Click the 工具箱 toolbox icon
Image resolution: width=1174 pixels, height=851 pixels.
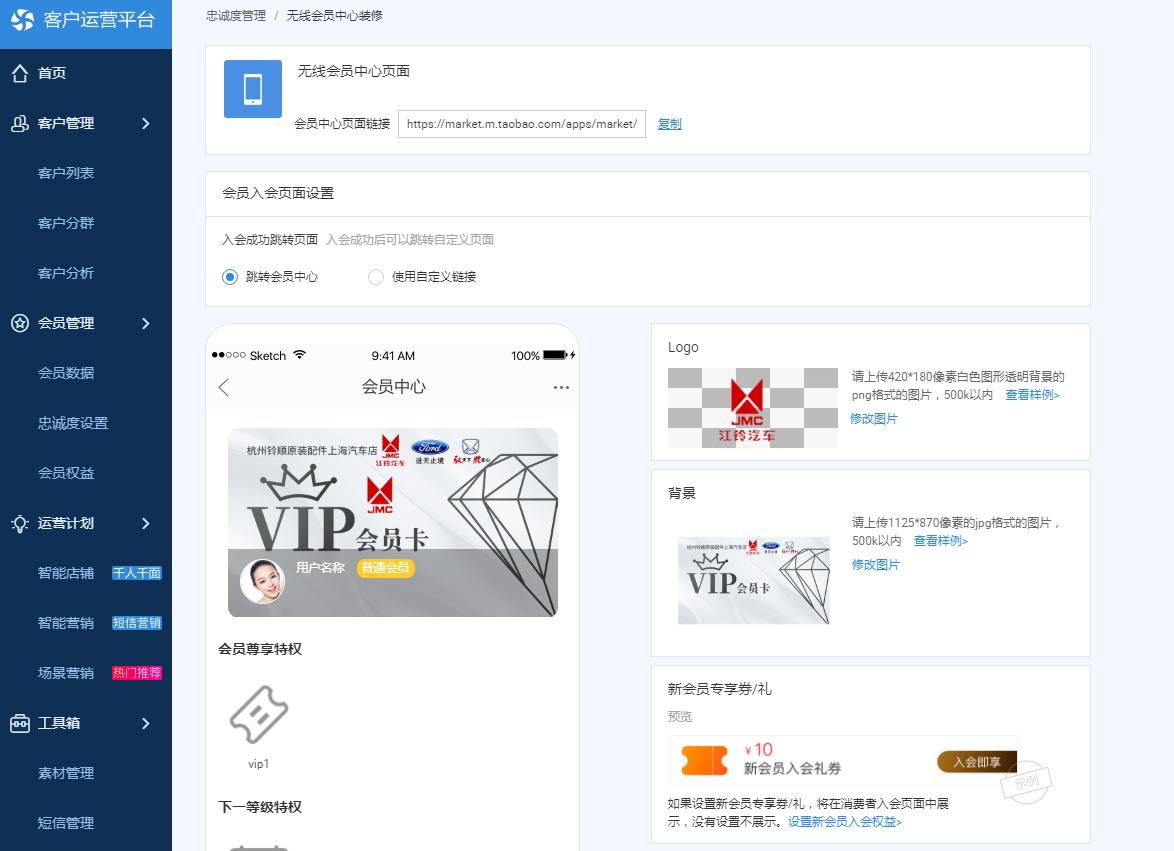click(x=20, y=723)
